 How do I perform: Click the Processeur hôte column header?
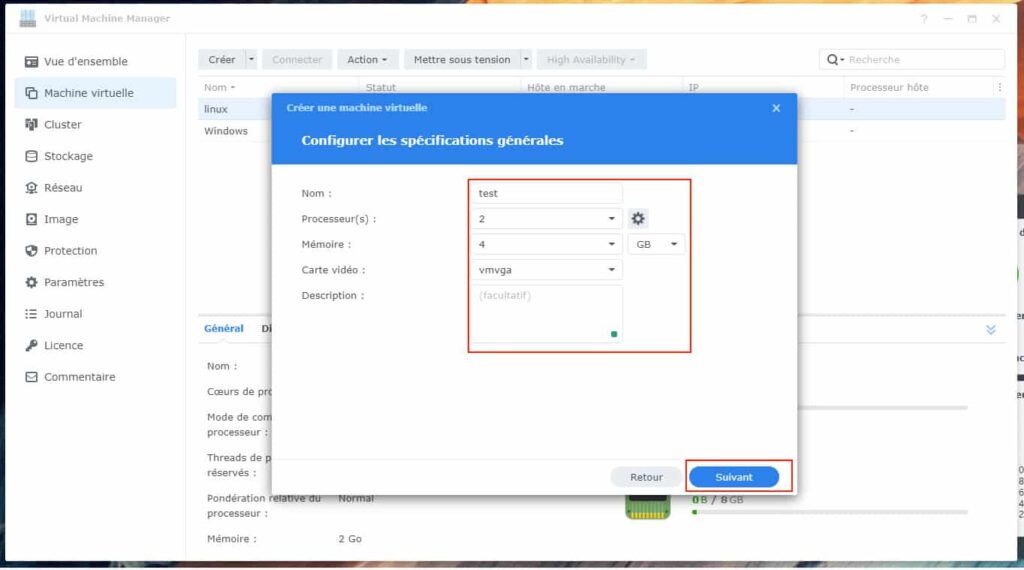tap(889, 87)
